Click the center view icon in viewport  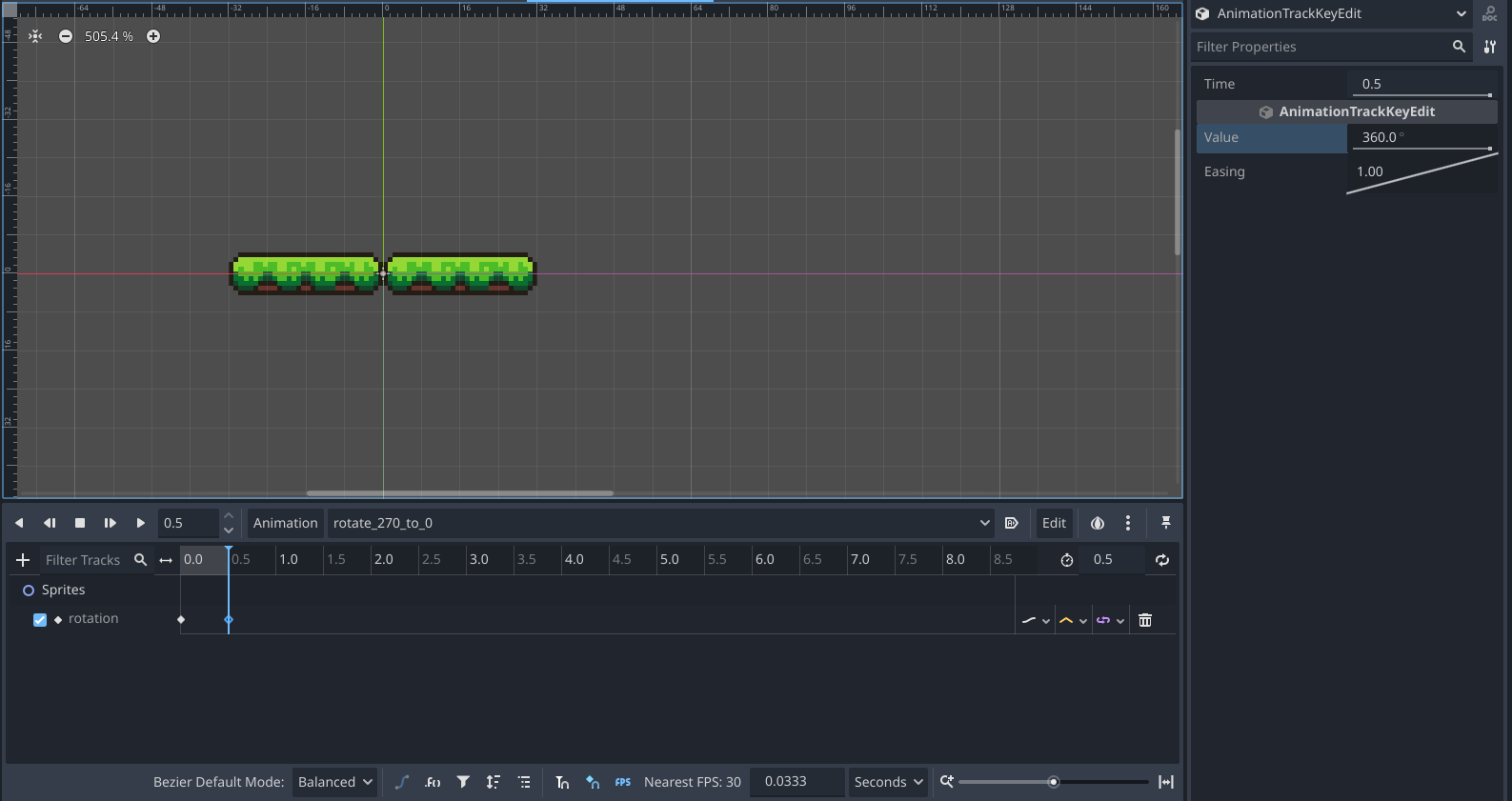pos(35,36)
